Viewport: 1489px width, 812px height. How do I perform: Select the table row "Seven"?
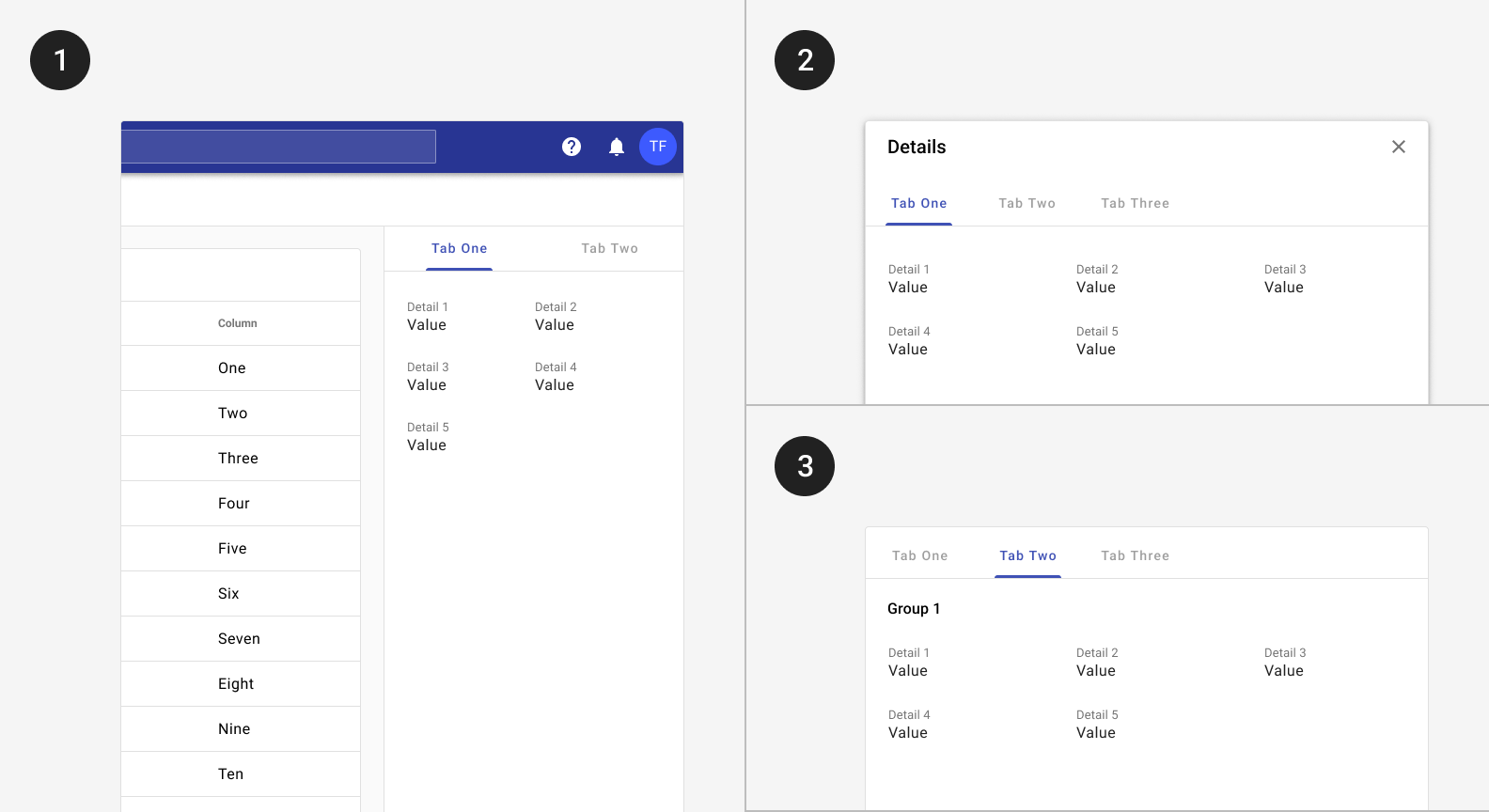coord(241,639)
